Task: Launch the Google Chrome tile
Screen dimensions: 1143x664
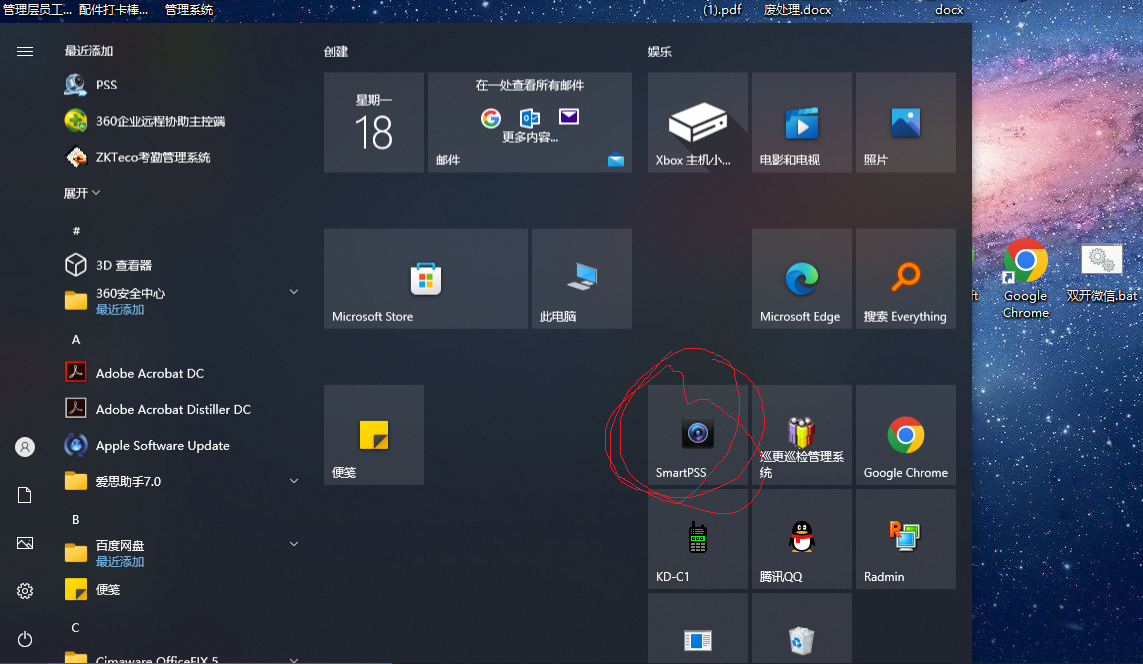Action: (x=905, y=435)
